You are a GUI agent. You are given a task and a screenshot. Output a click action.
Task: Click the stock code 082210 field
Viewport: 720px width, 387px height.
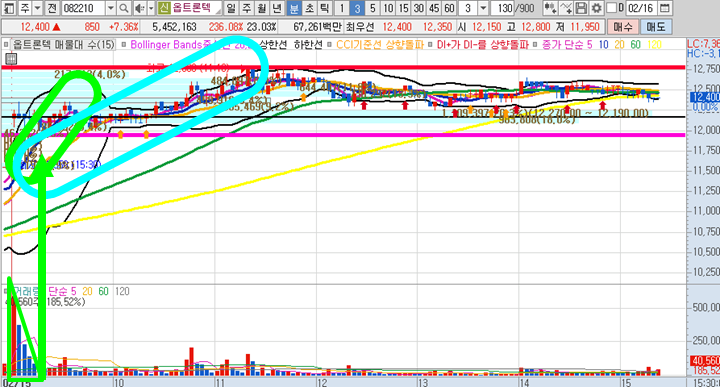pos(84,8)
